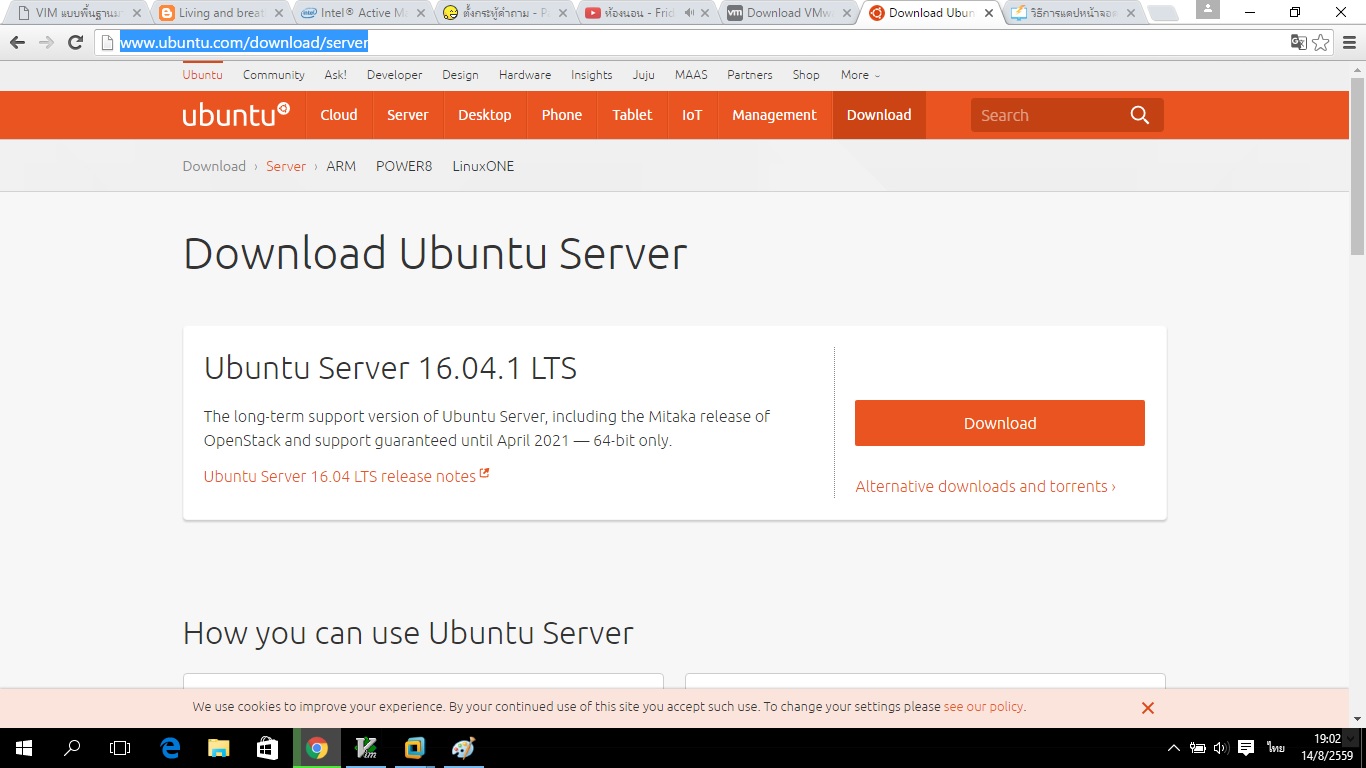Open the Management section in the orange nav
1366x768 pixels.
[x=774, y=115]
